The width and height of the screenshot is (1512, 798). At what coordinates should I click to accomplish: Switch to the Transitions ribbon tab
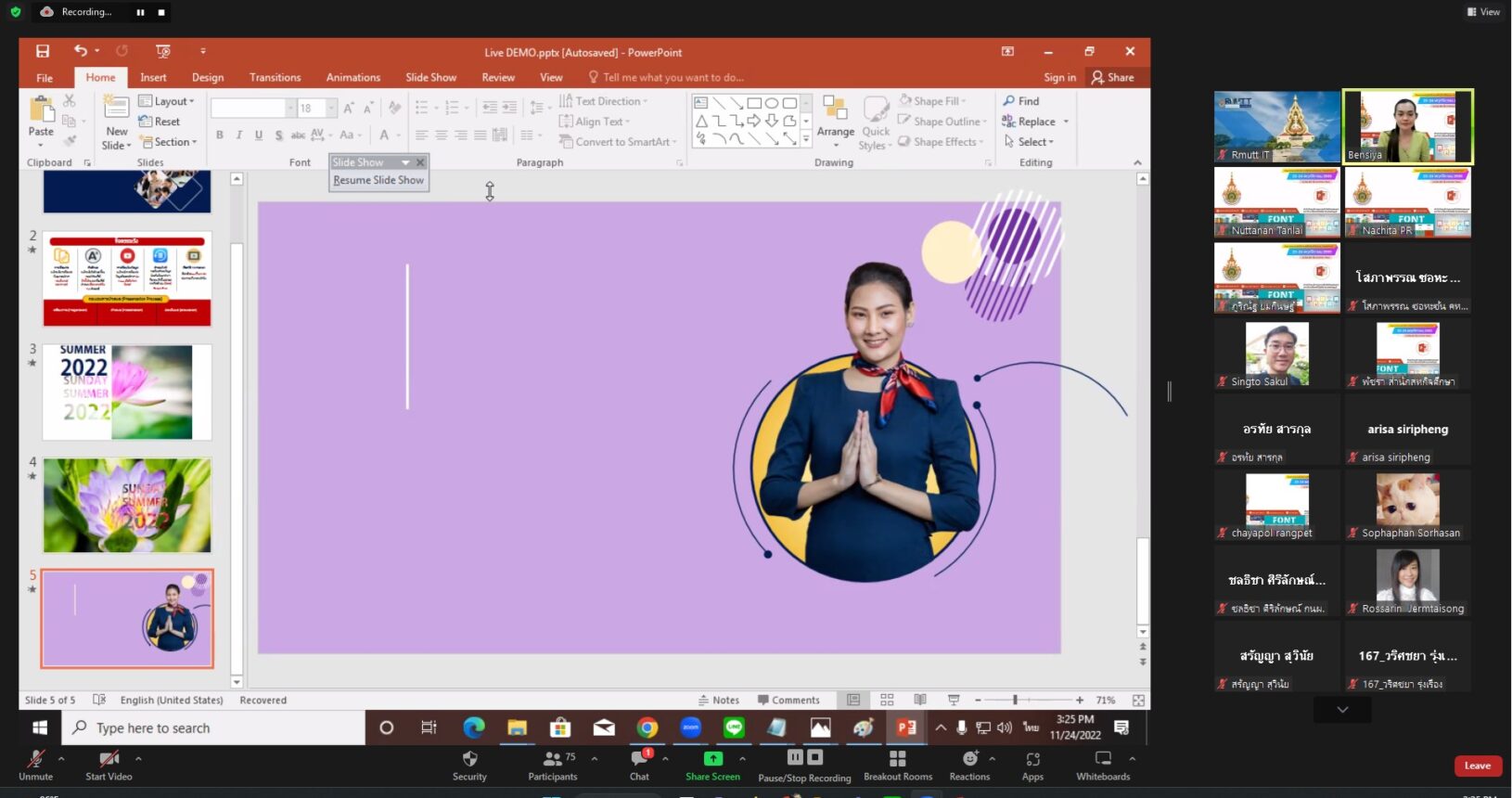point(275,78)
